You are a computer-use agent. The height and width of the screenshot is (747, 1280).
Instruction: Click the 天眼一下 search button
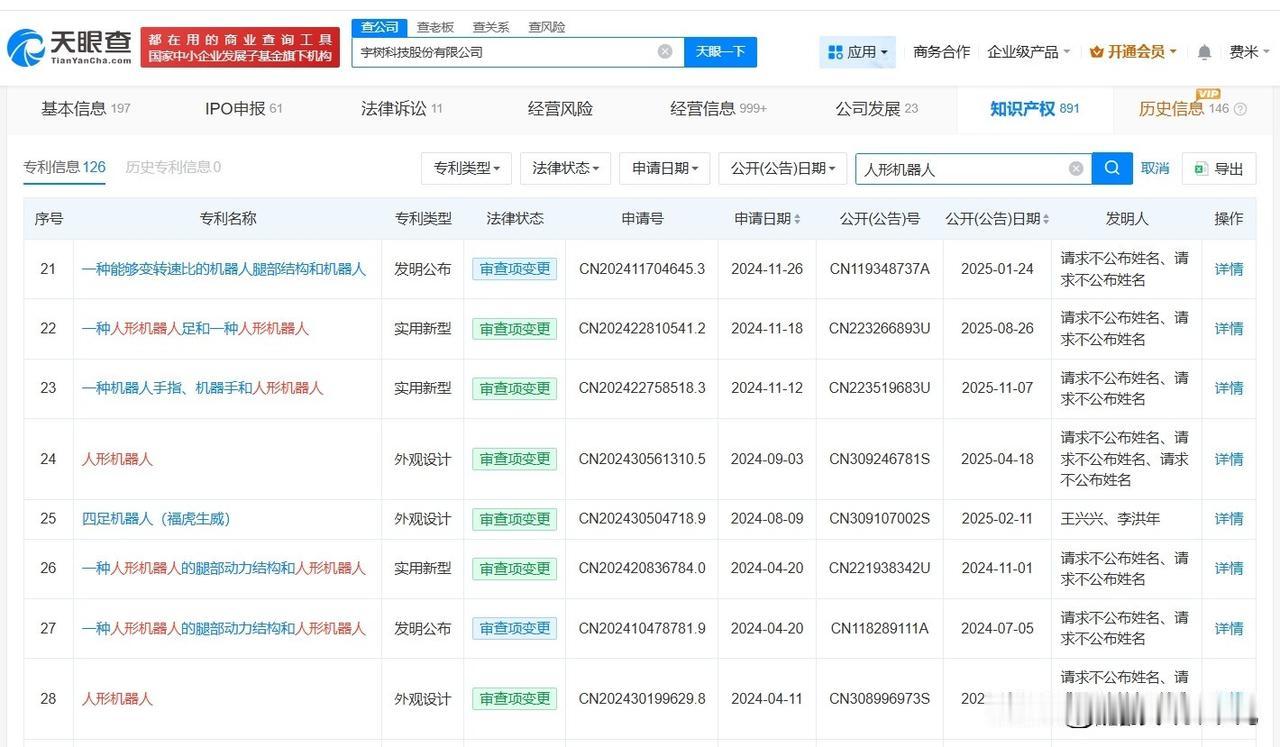(x=720, y=52)
